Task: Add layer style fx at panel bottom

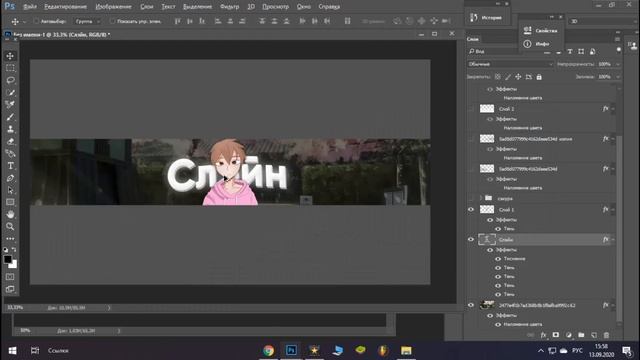Action: (543, 335)
